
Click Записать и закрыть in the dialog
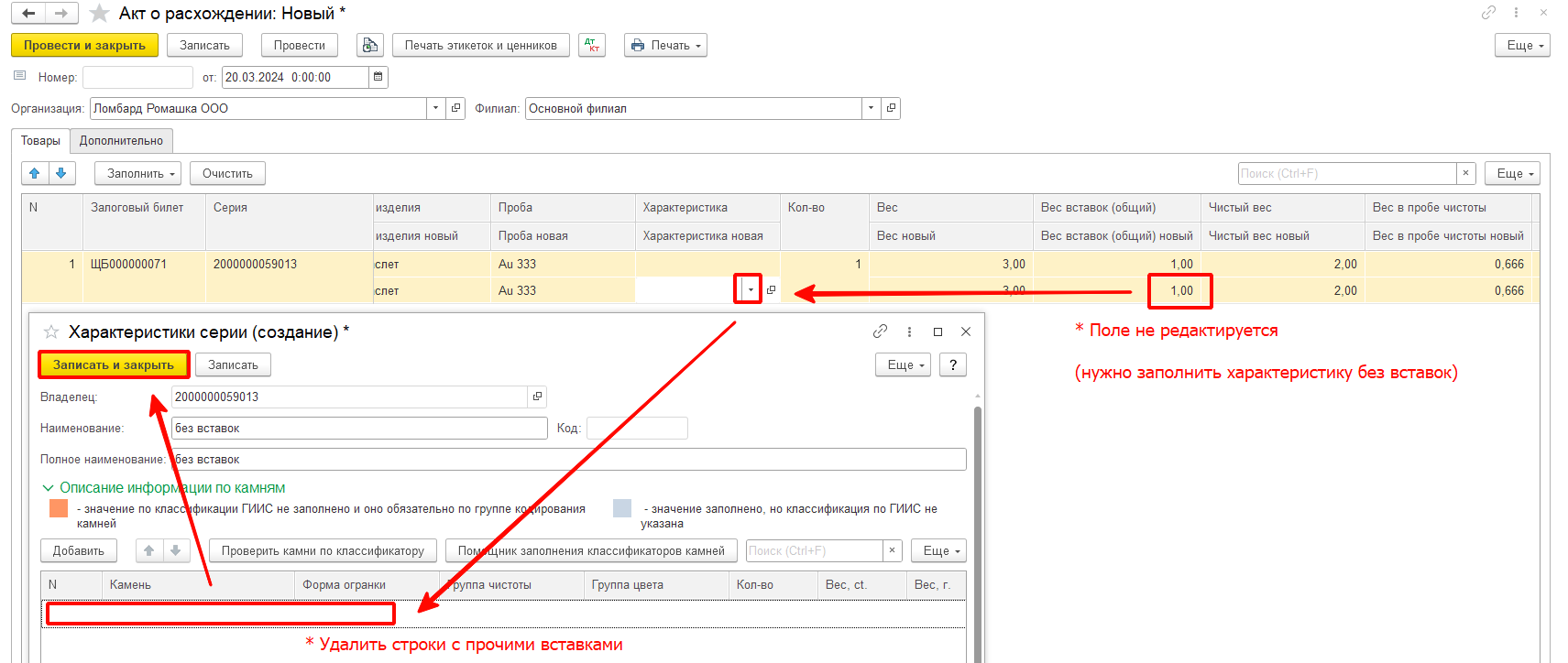point(114,364)
